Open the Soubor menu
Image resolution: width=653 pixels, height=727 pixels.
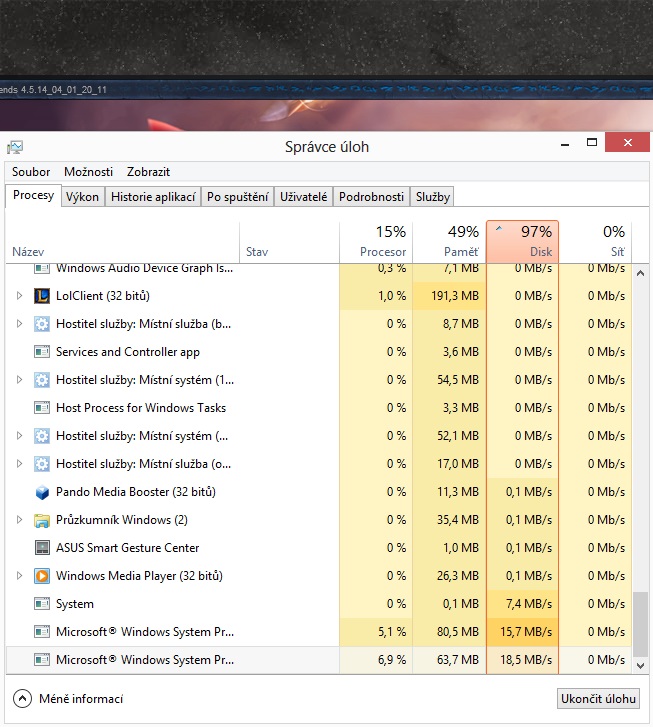point(31,172)
